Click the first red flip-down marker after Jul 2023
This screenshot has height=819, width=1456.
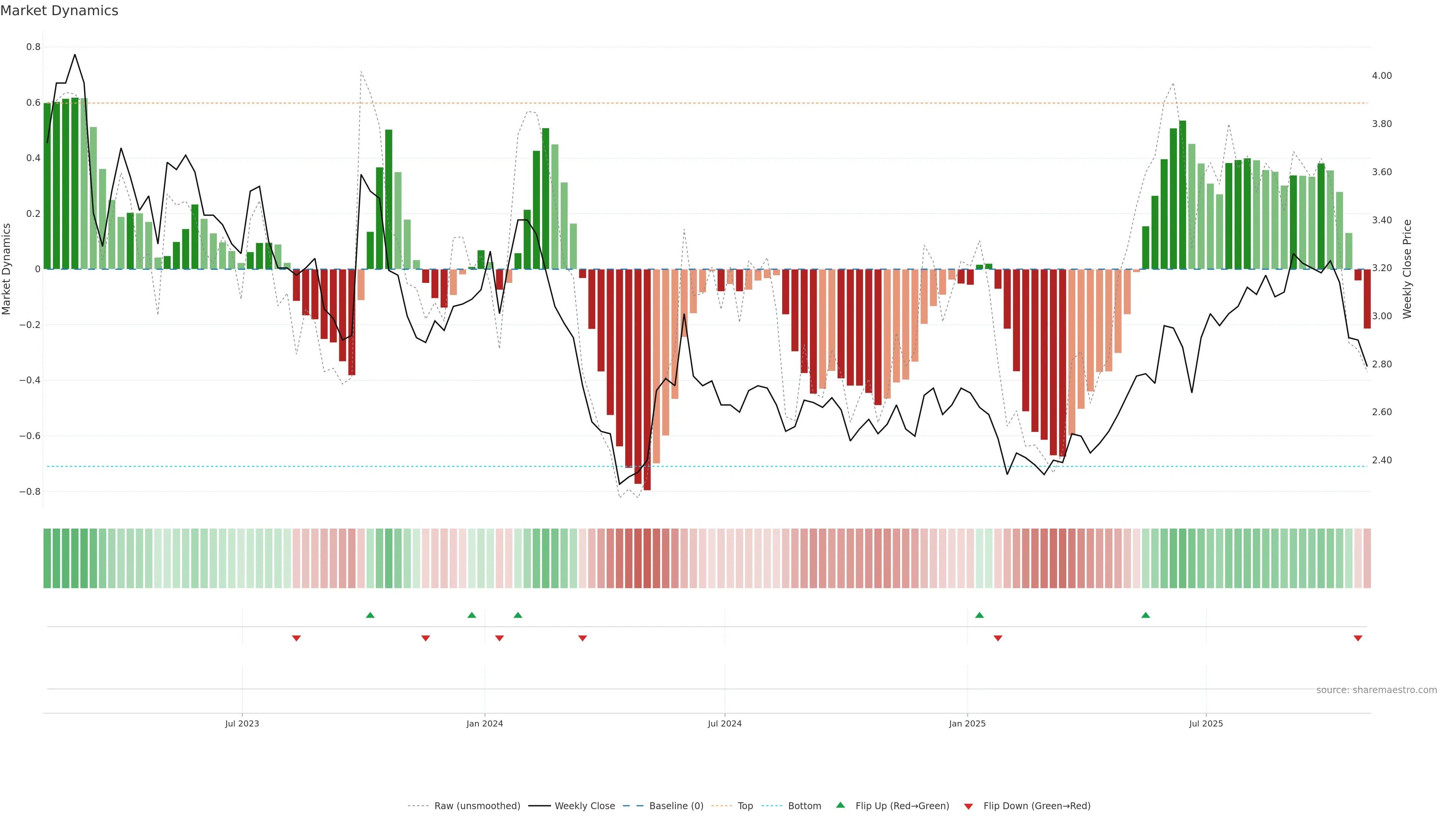[x=296, y=638]
